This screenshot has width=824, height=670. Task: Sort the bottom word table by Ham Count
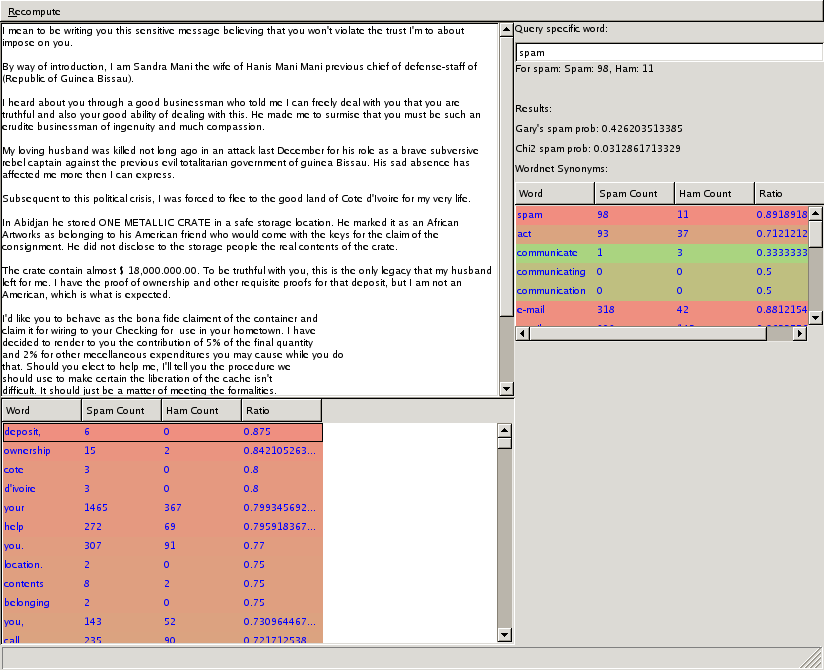[x=201, y=410]
